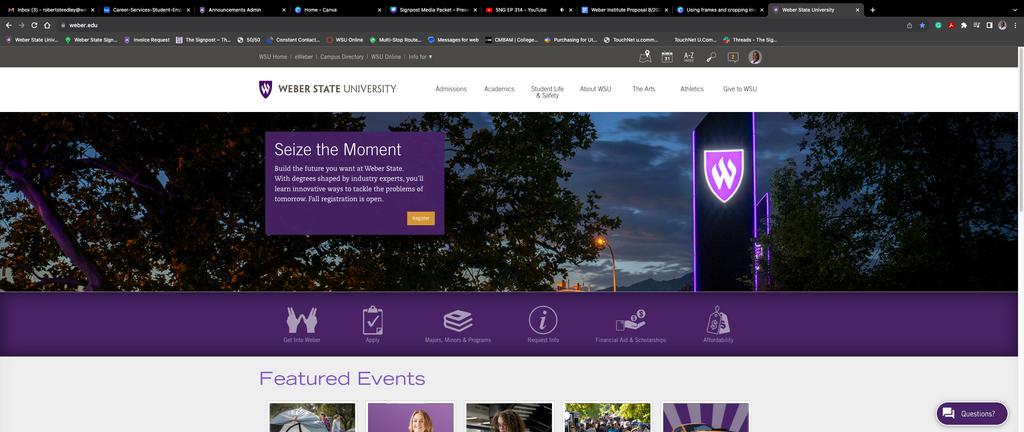Image resolution: width=1024 pixels, height=432 pixels.
Task: Click the weber.edu address bar
Action: (480, 25)
